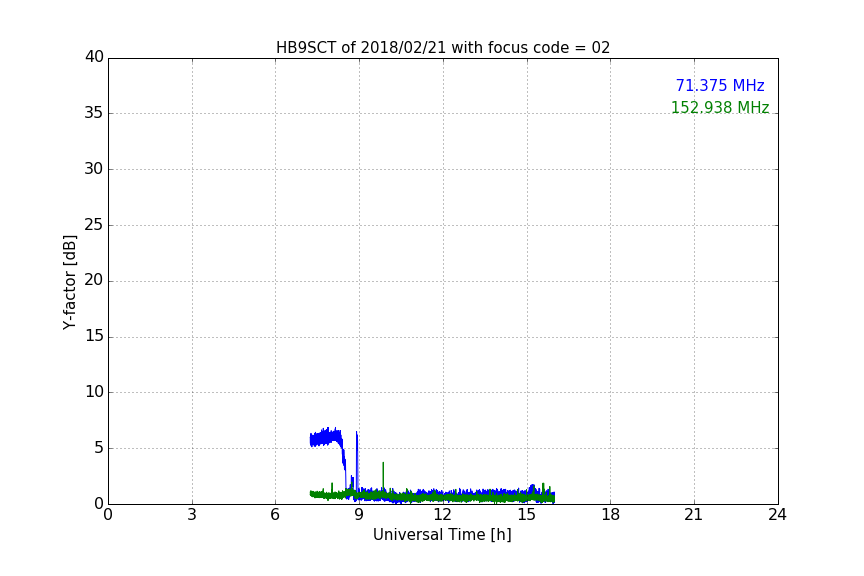Click the x-axis tick label 3
The image size is (864, 576).
pyautogui.click(x=192, y=515)
